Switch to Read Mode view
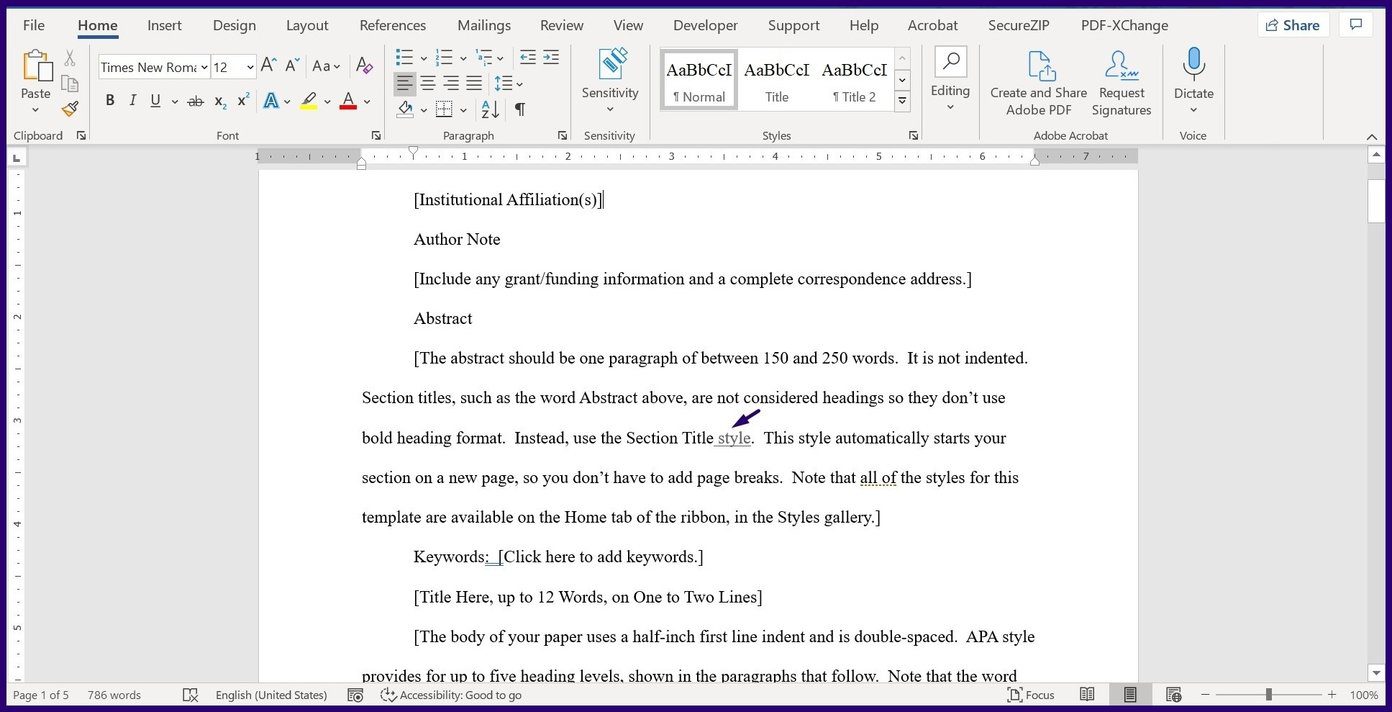 click(x=1087, y=695)
